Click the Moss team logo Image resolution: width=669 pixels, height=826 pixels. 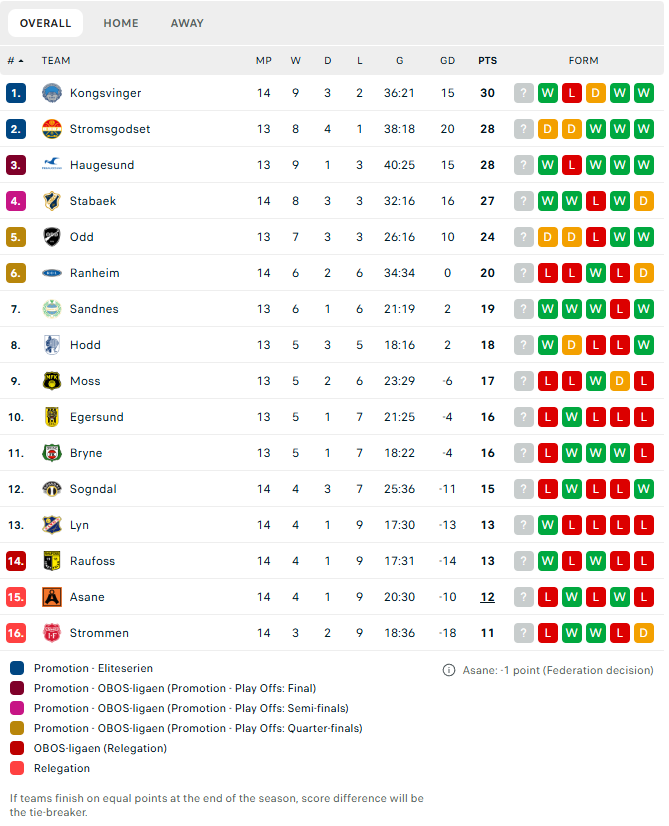tap(52, 381)
